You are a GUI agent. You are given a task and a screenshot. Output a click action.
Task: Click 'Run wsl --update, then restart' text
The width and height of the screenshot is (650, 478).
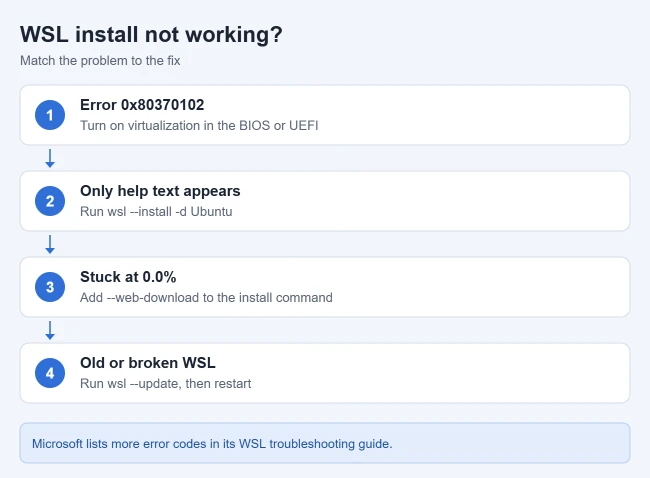[165, 383]
